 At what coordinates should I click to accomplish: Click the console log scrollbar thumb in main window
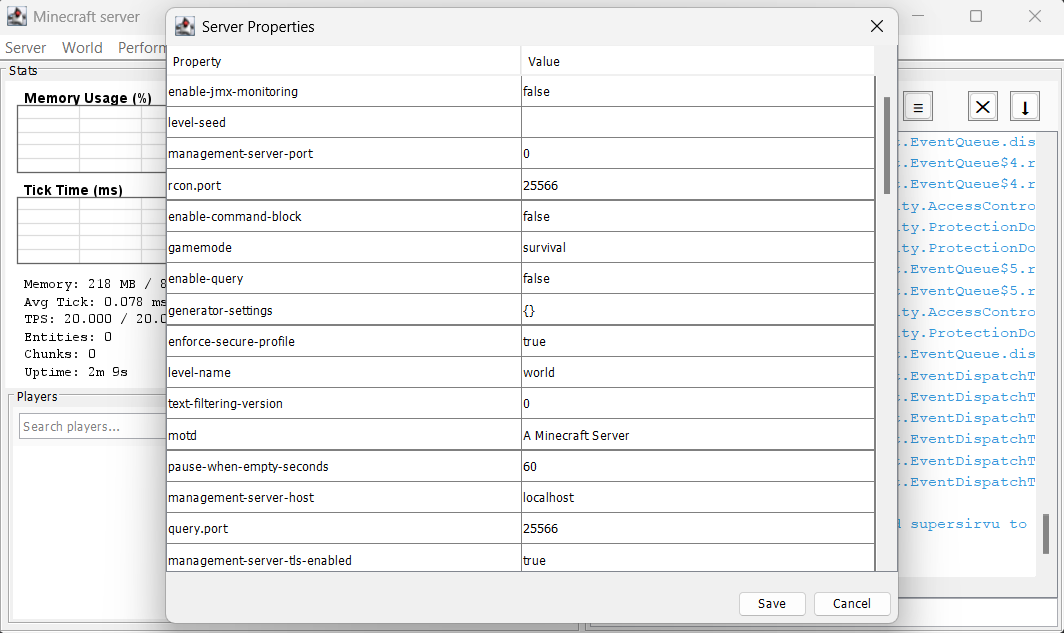click(1046, 534)
